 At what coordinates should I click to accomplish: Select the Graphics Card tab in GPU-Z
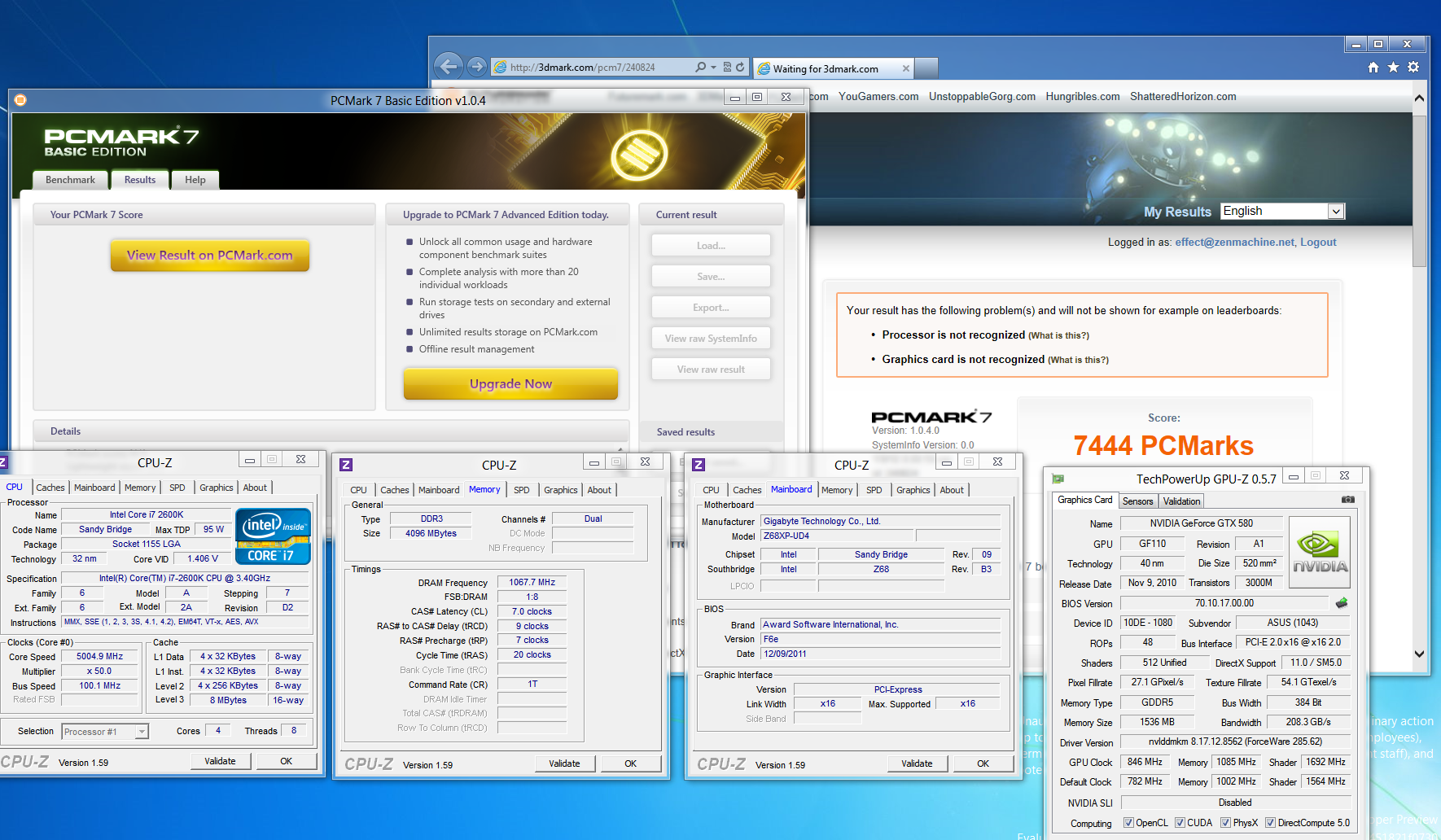[x=1084, y=501]
